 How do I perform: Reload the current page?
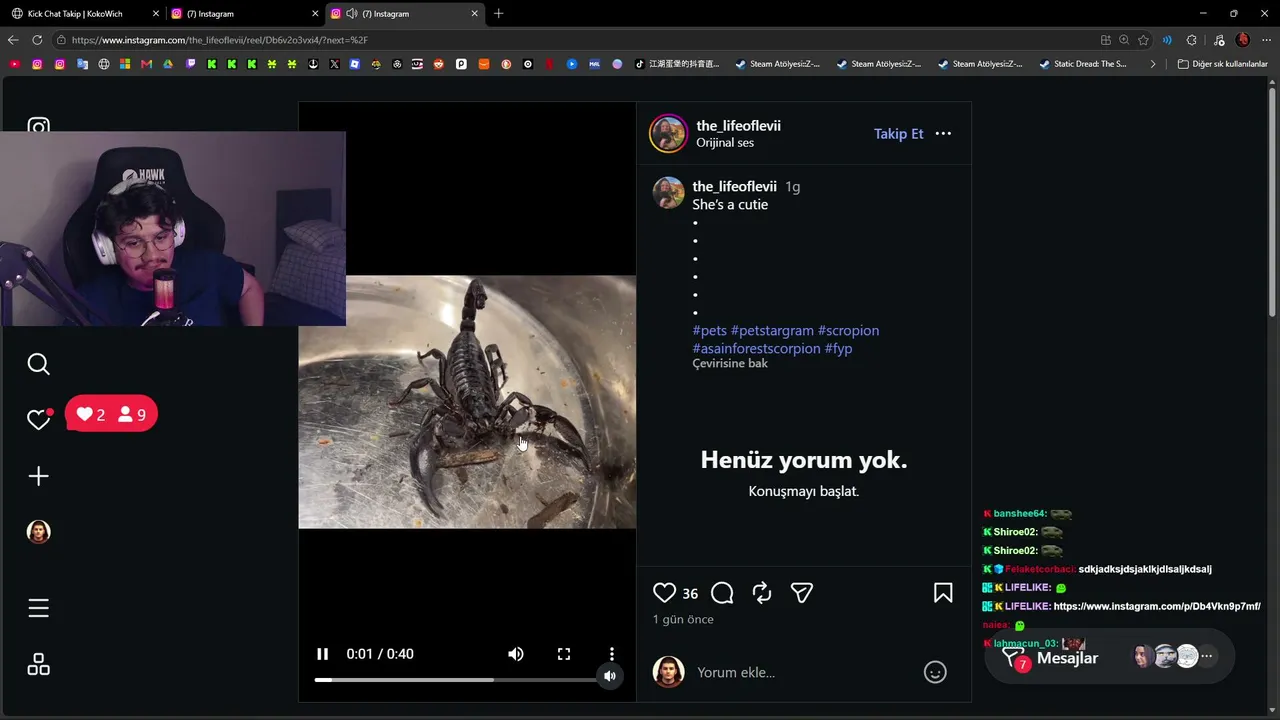37,40
